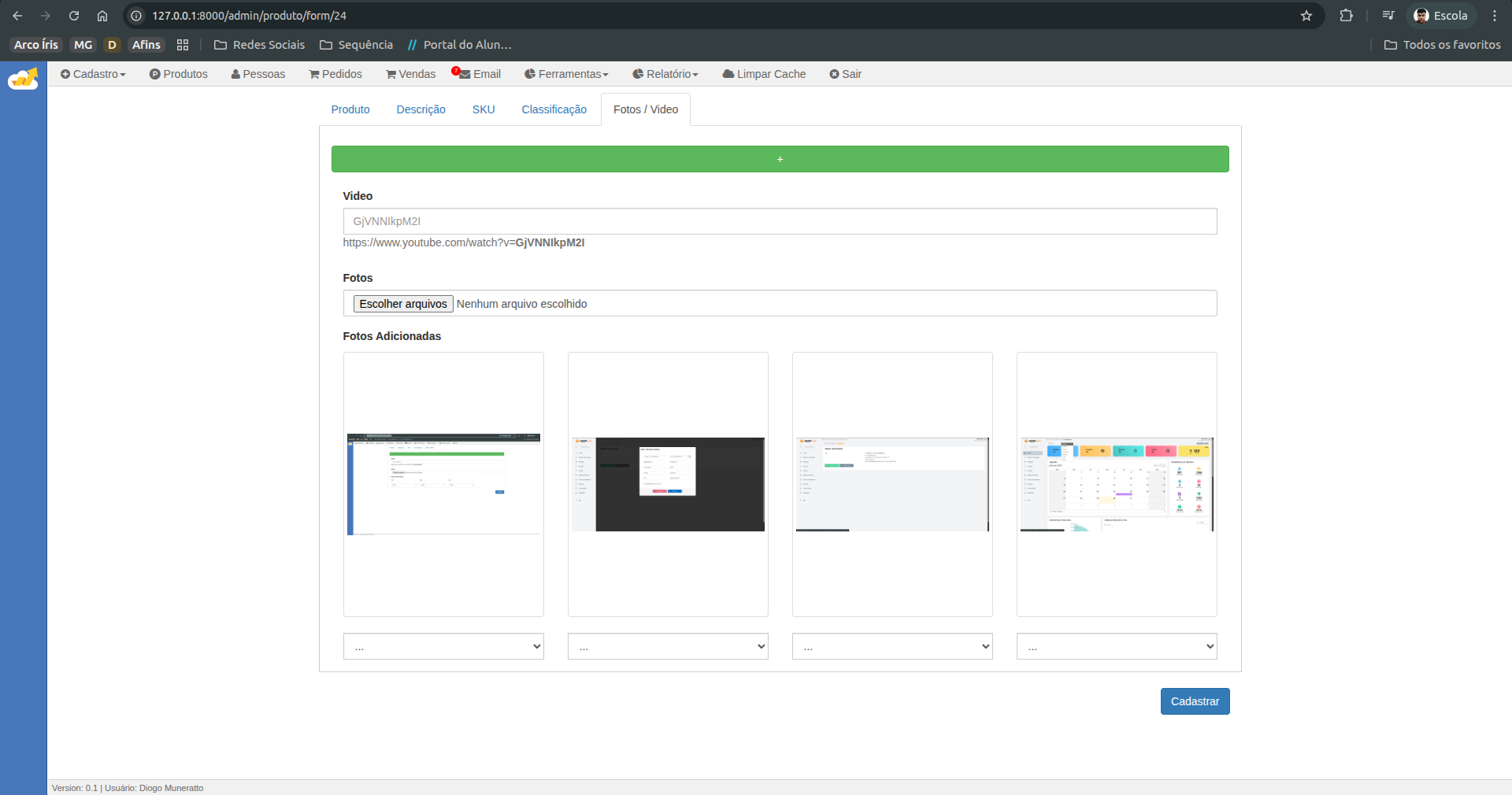Open the Chrome three-dot menu
Viewport: 1512px width, 795px height.
(1494, 16)
